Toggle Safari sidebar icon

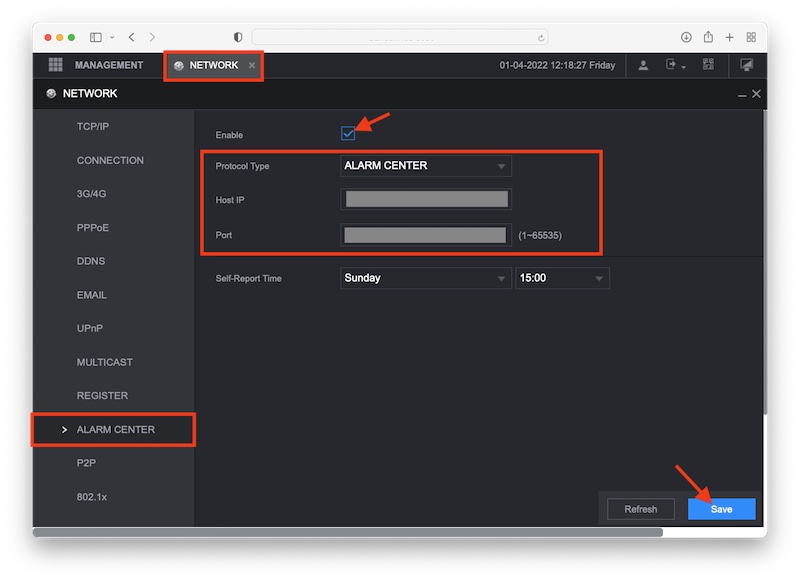[96, 37]
